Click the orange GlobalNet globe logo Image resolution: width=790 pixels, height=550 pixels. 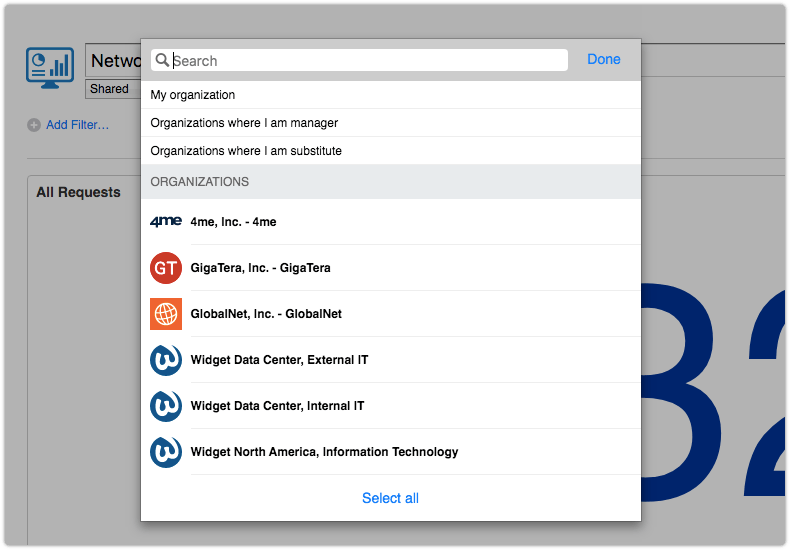166,314
